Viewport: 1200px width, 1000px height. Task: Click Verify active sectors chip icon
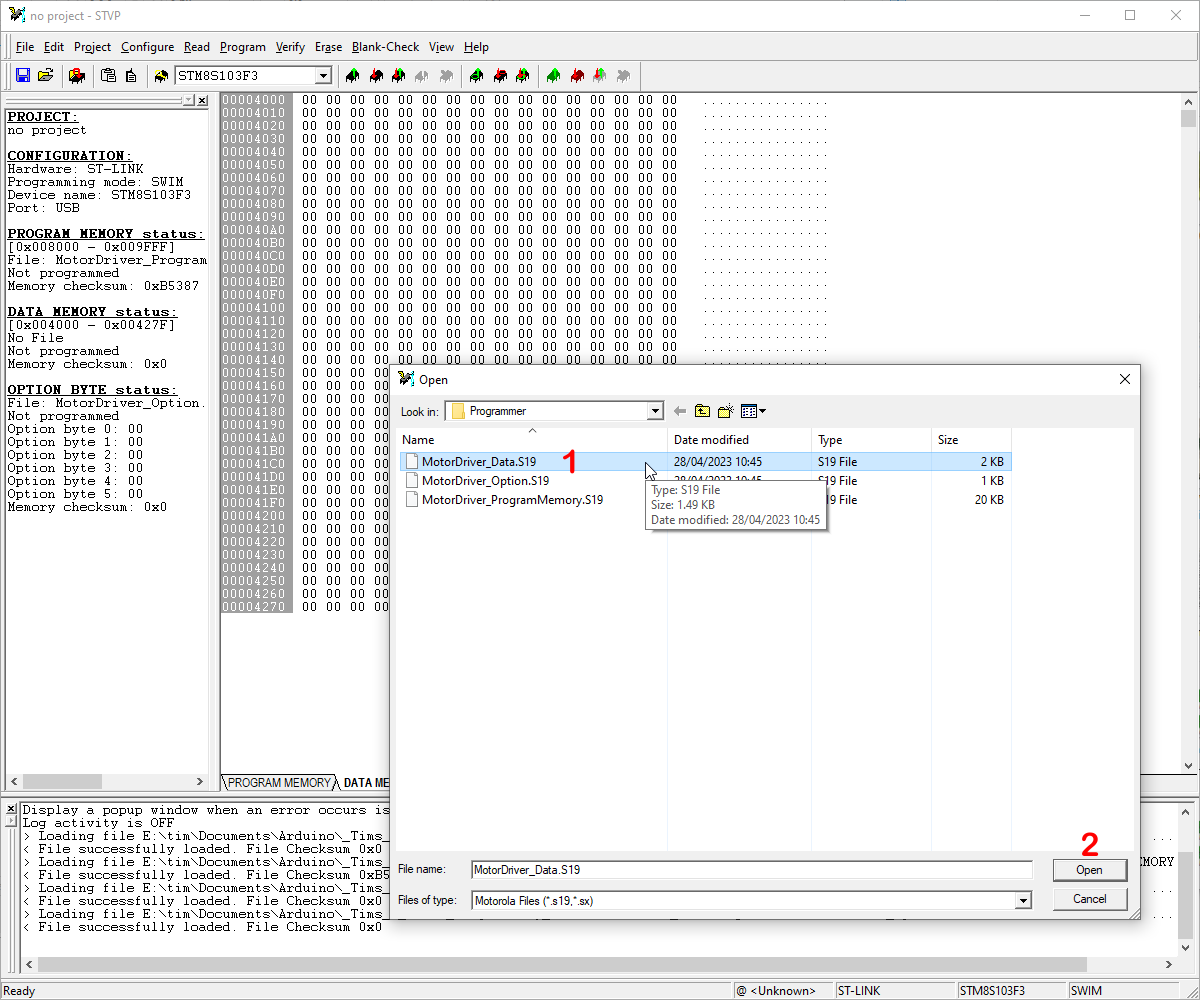click(523, 76)
